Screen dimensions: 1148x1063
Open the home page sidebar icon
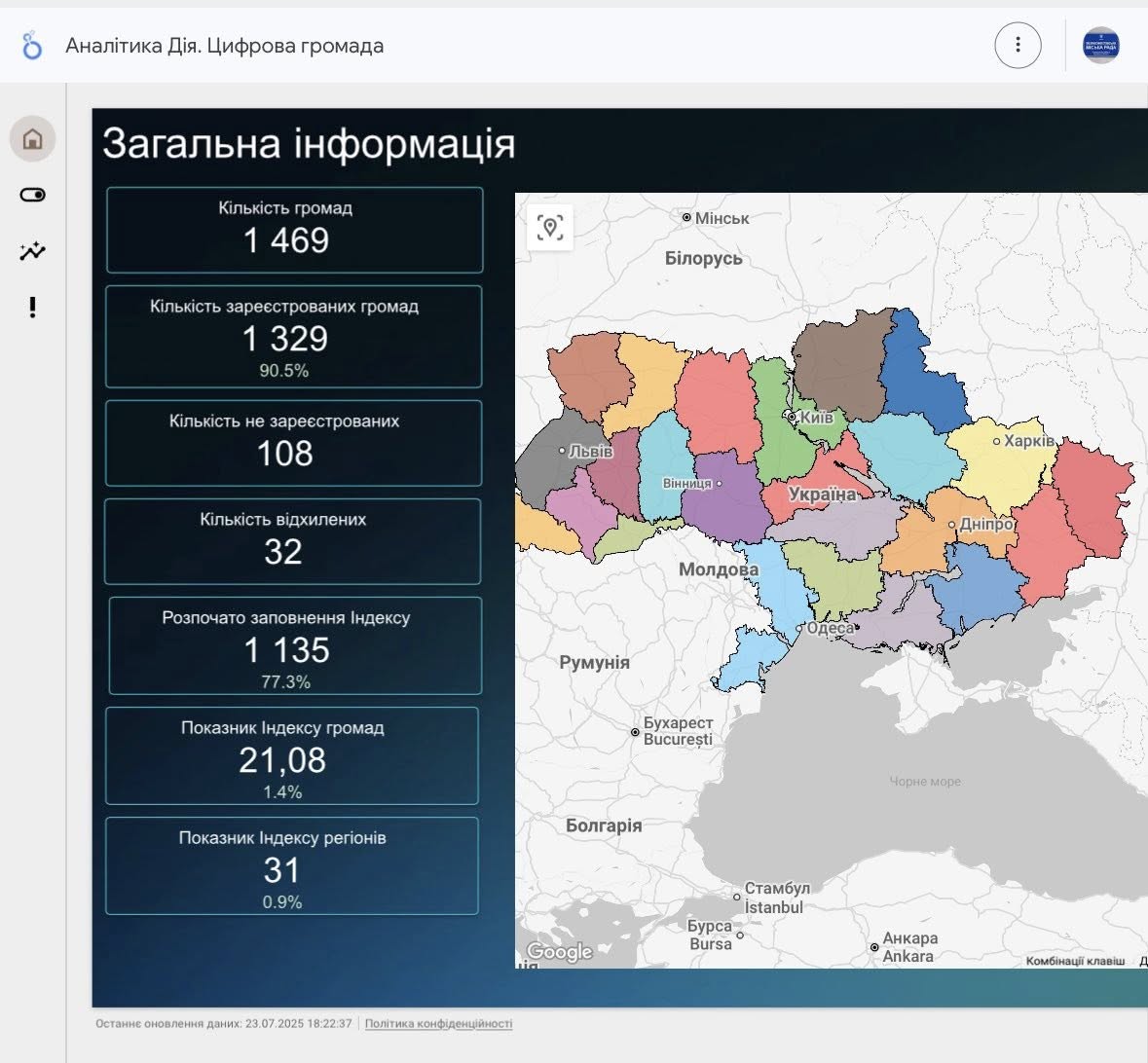(32, 139)
